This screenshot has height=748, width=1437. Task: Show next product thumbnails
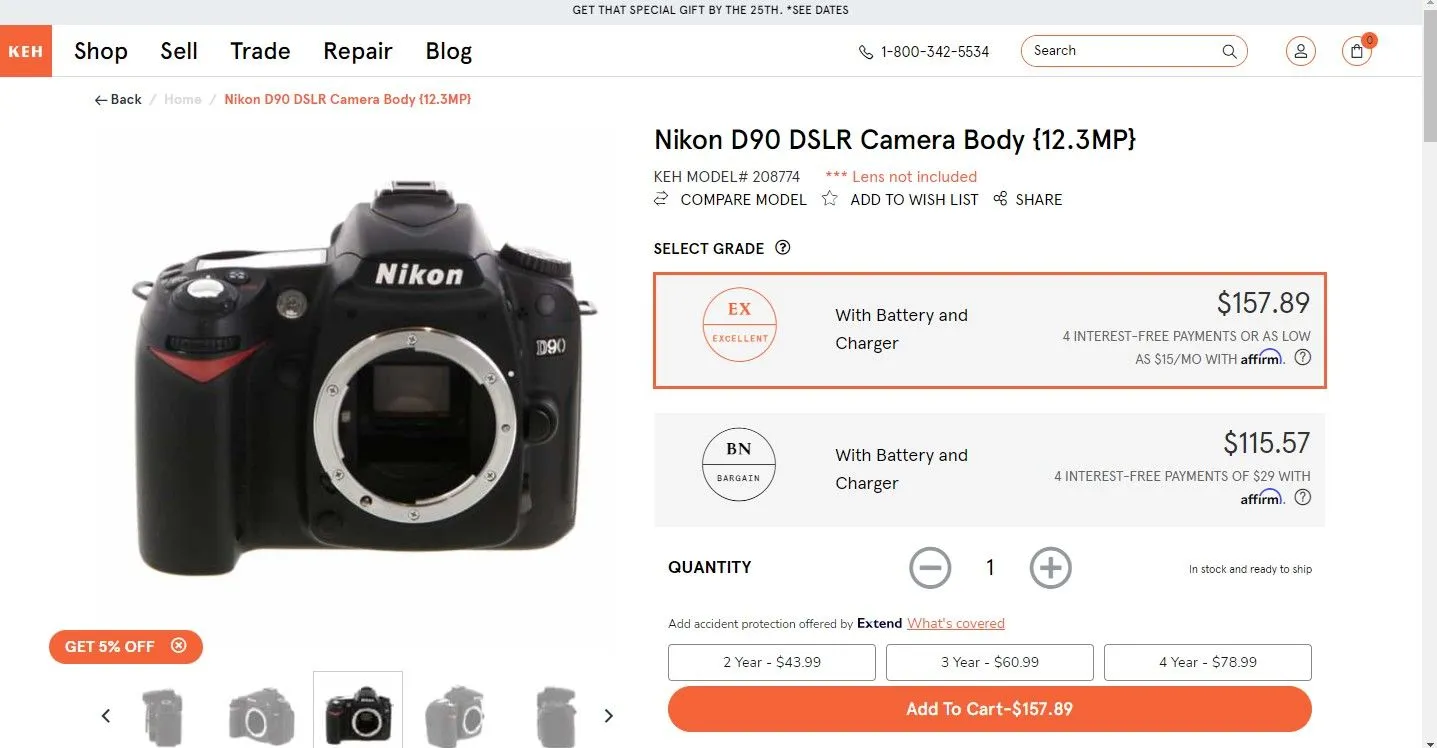[608, 715]
